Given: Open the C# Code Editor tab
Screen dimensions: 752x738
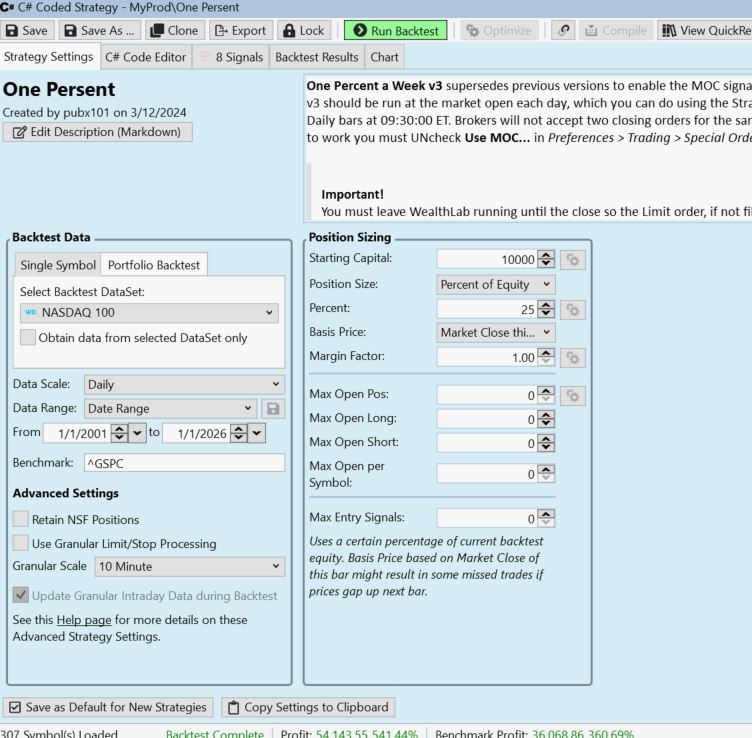Looking at the screenshot, I should pyautogui.click(x=146, y=57).
